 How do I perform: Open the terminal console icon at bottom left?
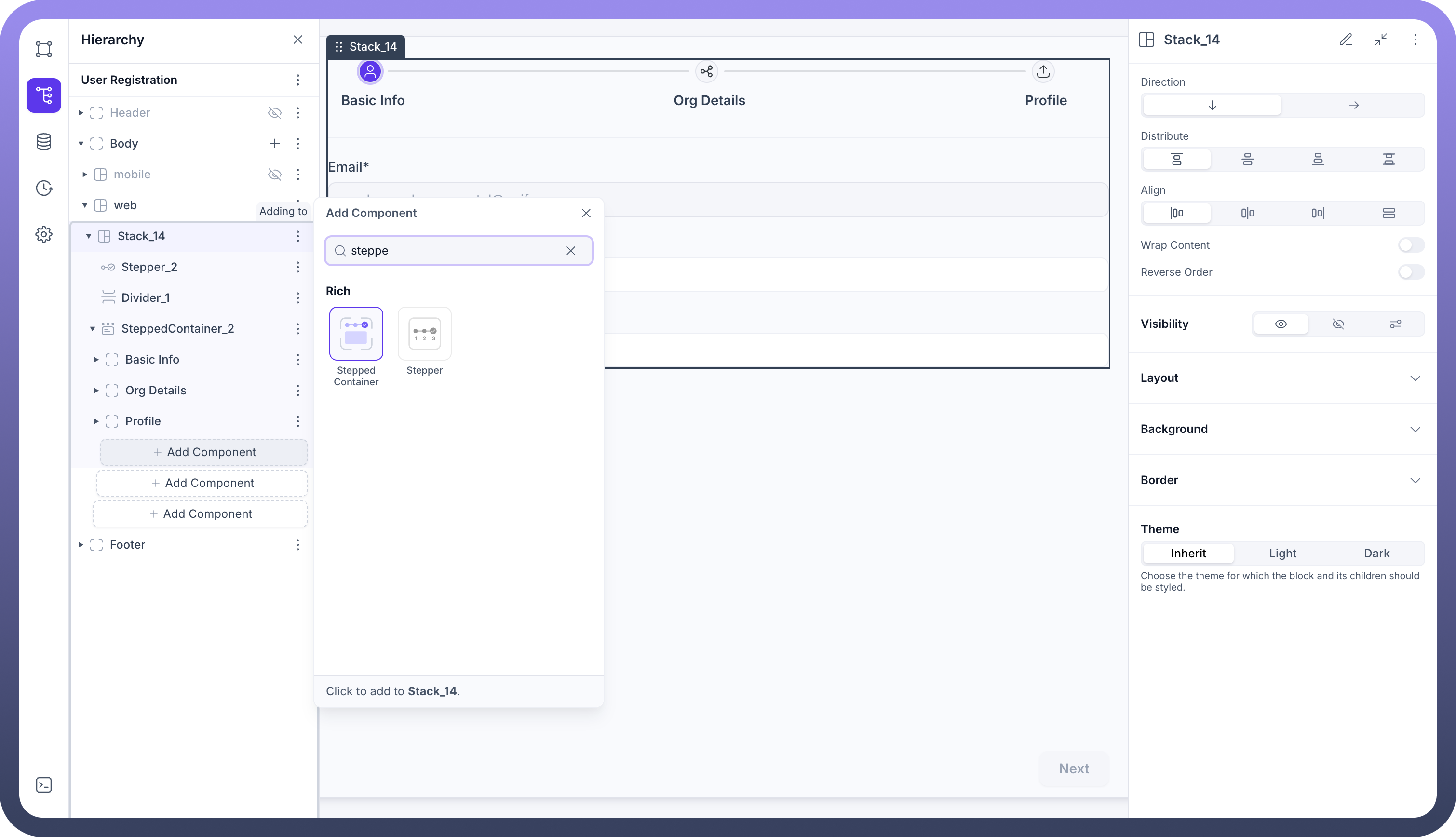[x=44, y=785]
